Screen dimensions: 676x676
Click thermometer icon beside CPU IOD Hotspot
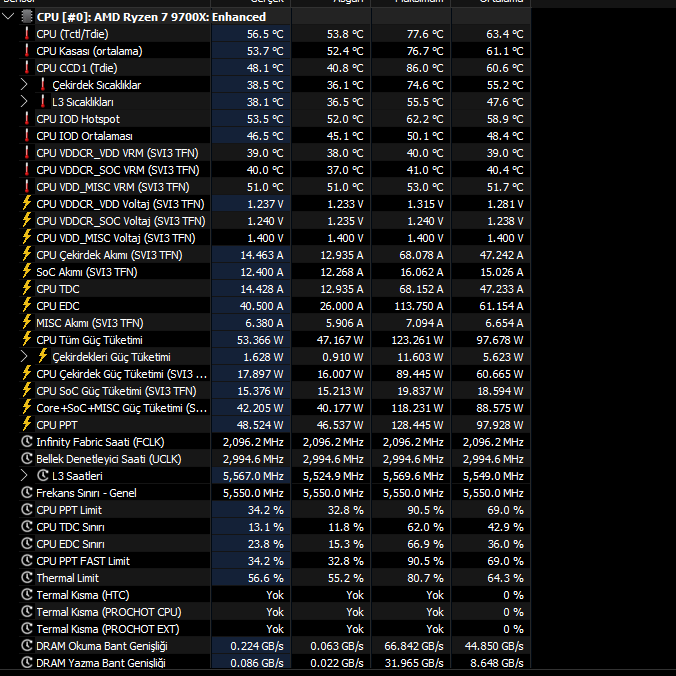(x=27, y=119)
